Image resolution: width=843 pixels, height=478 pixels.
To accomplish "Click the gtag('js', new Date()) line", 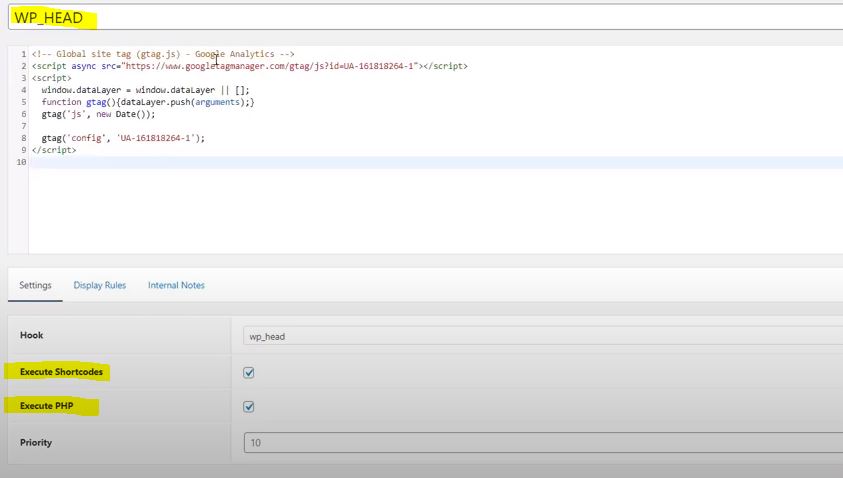I will (98, 114).
